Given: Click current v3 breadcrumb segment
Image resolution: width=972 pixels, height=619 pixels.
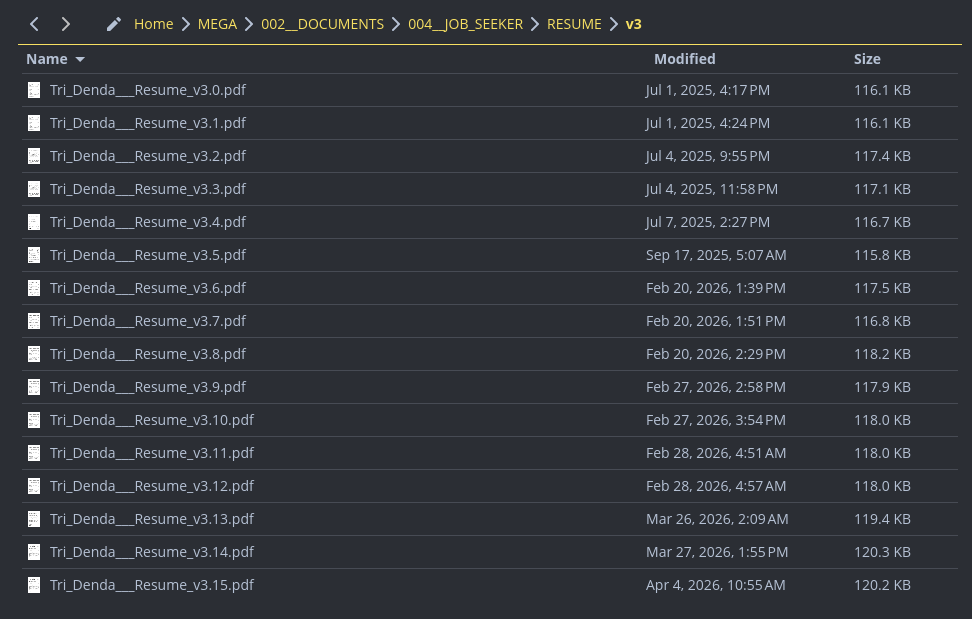Looking at the screenshot, I should 634,24.
